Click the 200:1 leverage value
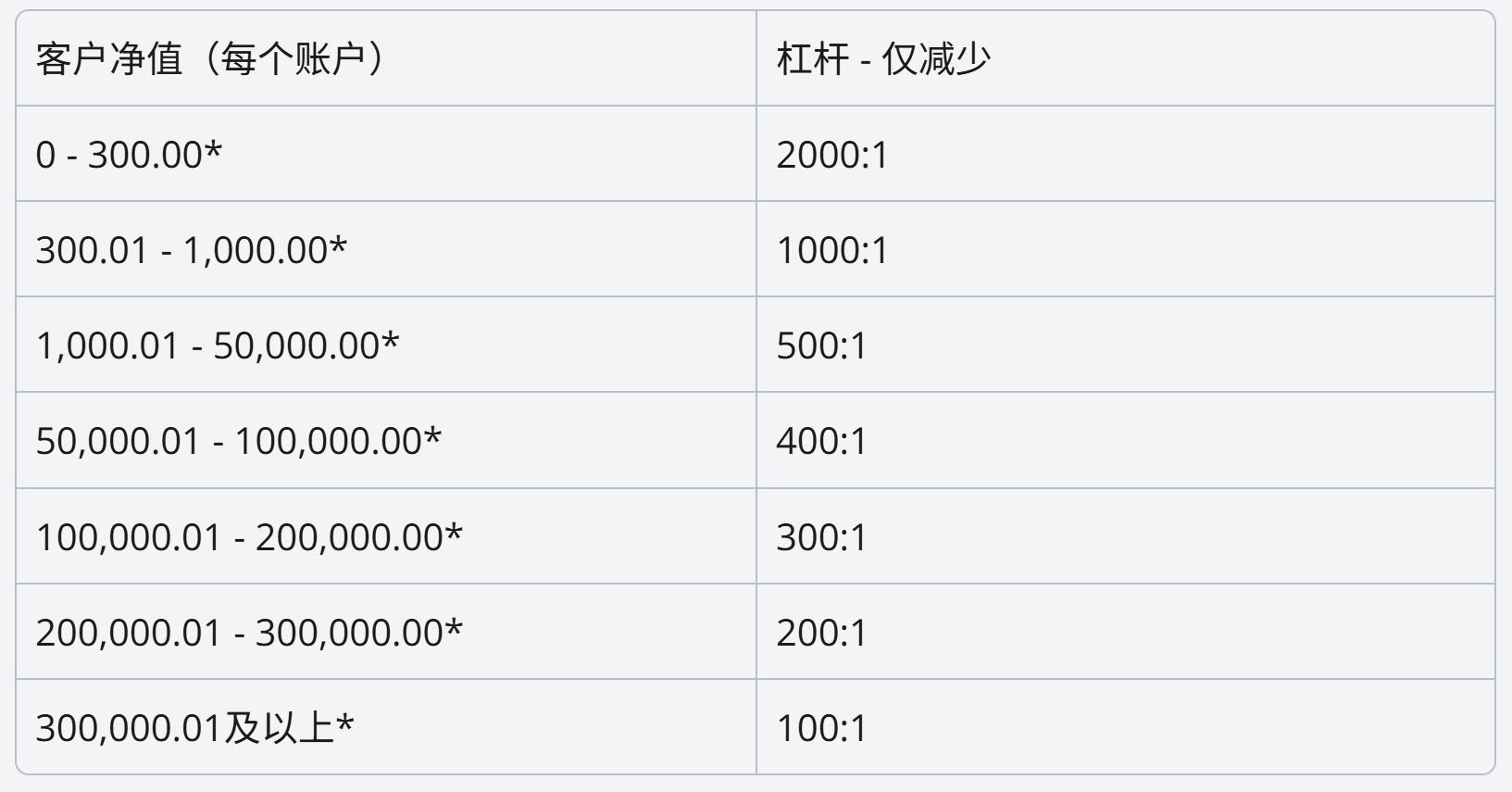 [821, 633]
